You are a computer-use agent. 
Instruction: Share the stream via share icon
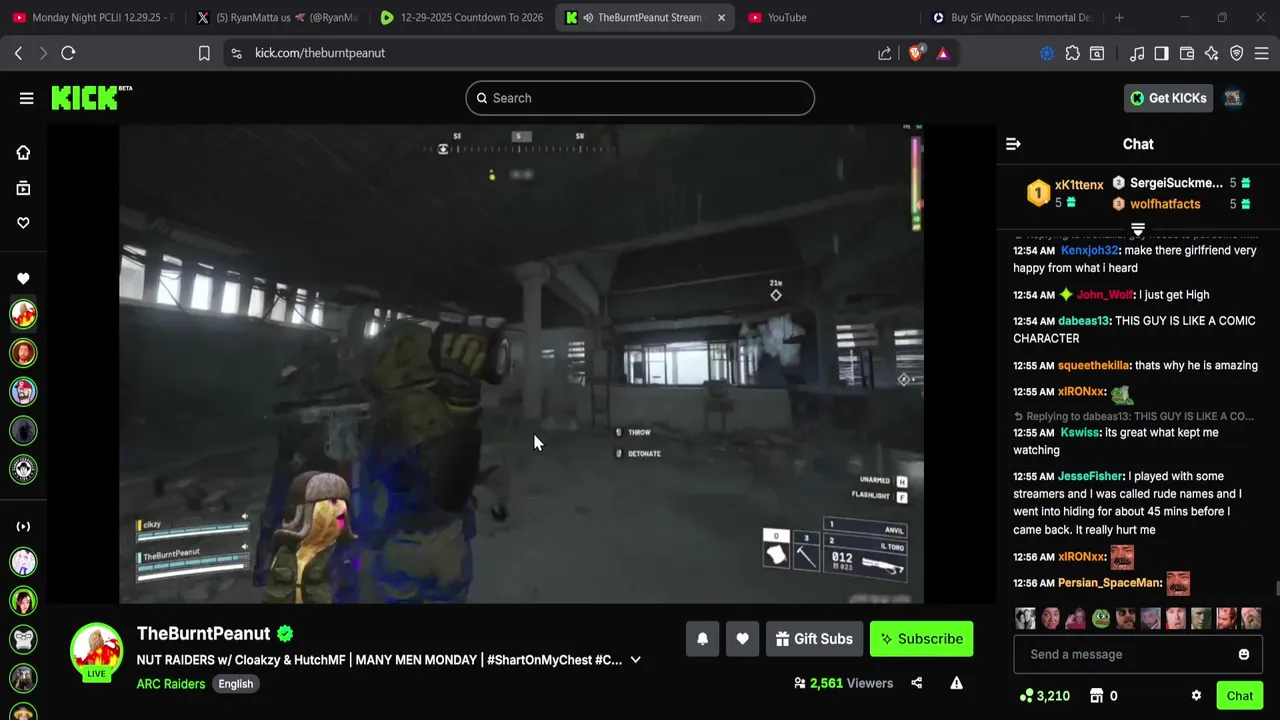click(x=916, y=683)
